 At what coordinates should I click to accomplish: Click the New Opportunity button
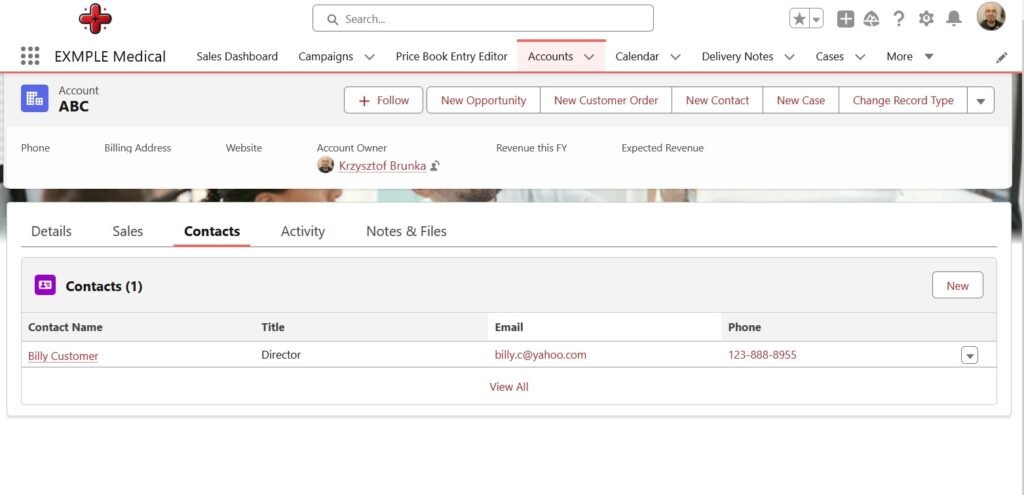483,100
